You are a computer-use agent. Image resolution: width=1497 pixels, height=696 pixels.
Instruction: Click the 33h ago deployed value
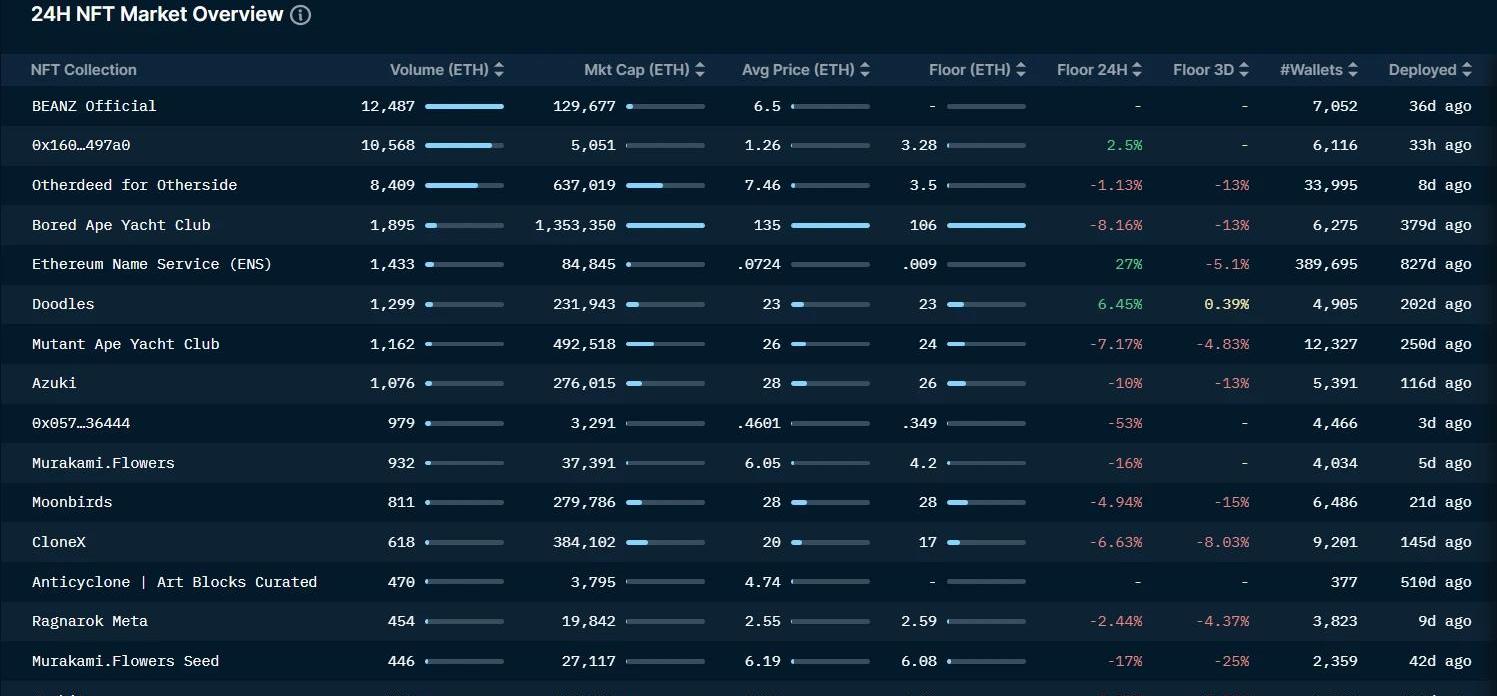1440,145
